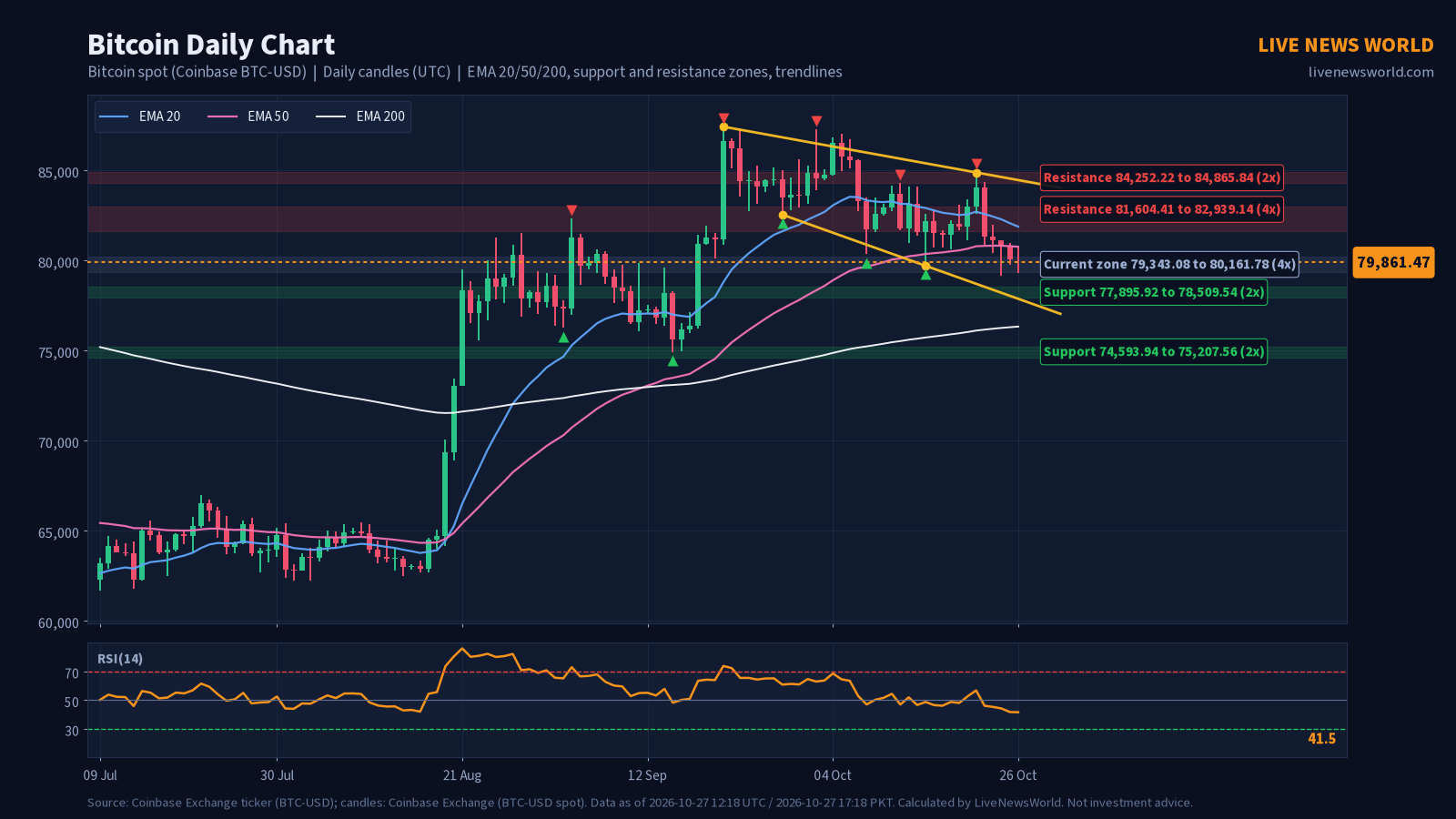The height and width of the screenshot is (819, 1456).
Task: Click the 65,000 price axis label
Action: [58, 532]
